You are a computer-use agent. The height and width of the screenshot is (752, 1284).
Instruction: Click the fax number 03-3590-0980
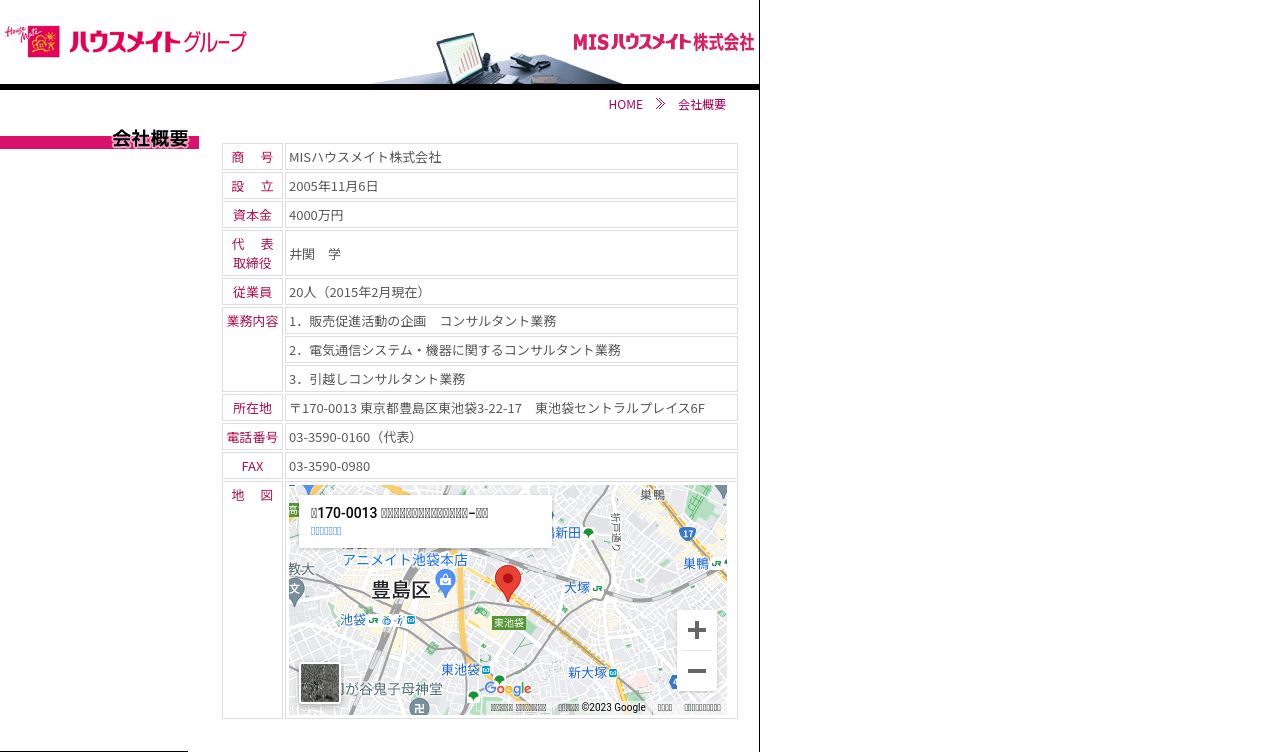(x=329, y=466)
